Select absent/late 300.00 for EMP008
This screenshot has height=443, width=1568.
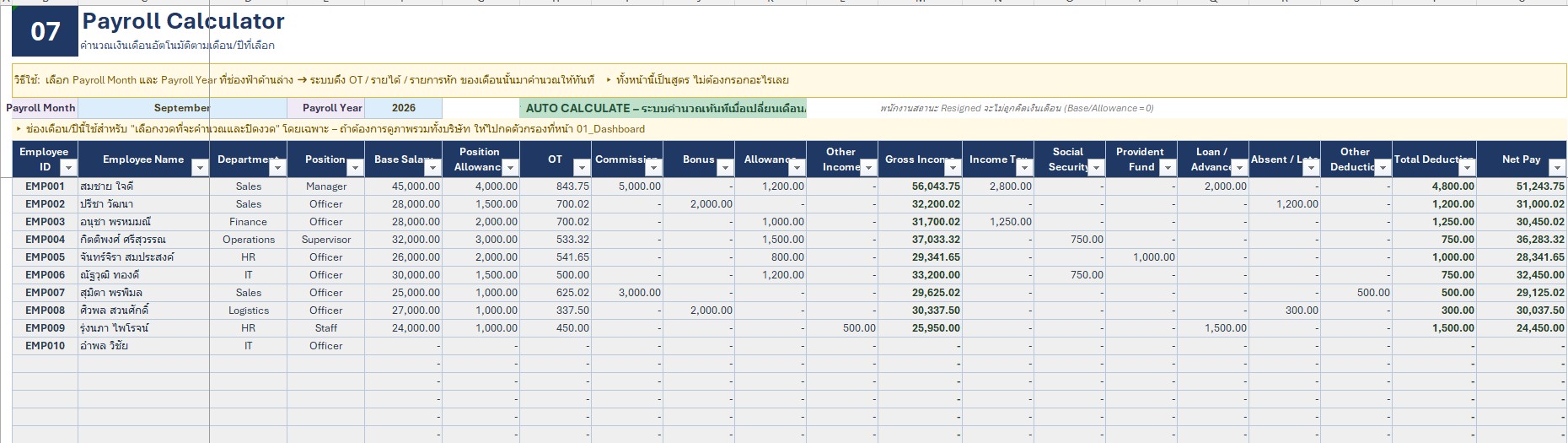[1285, 311]
